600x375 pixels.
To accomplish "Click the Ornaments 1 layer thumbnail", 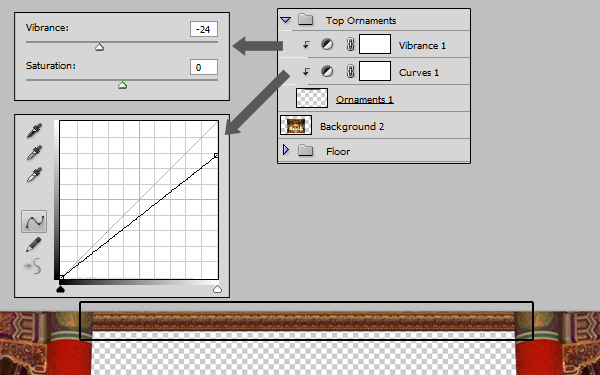I will pyautogui.click(x=312, y=98).
